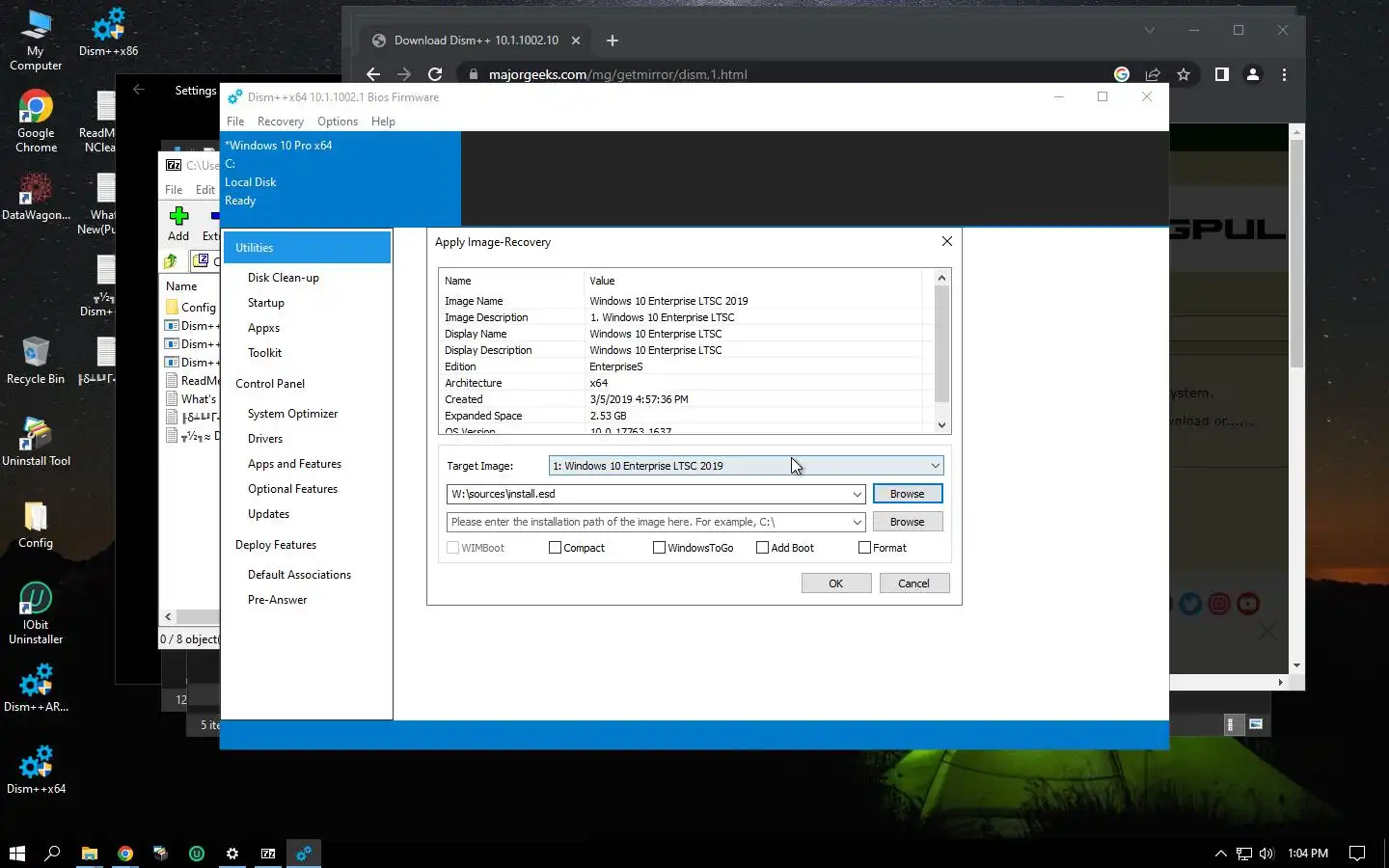Open the Config folder on desktop
This screenshot has height=868, width=1389.
tap(36, 524)
